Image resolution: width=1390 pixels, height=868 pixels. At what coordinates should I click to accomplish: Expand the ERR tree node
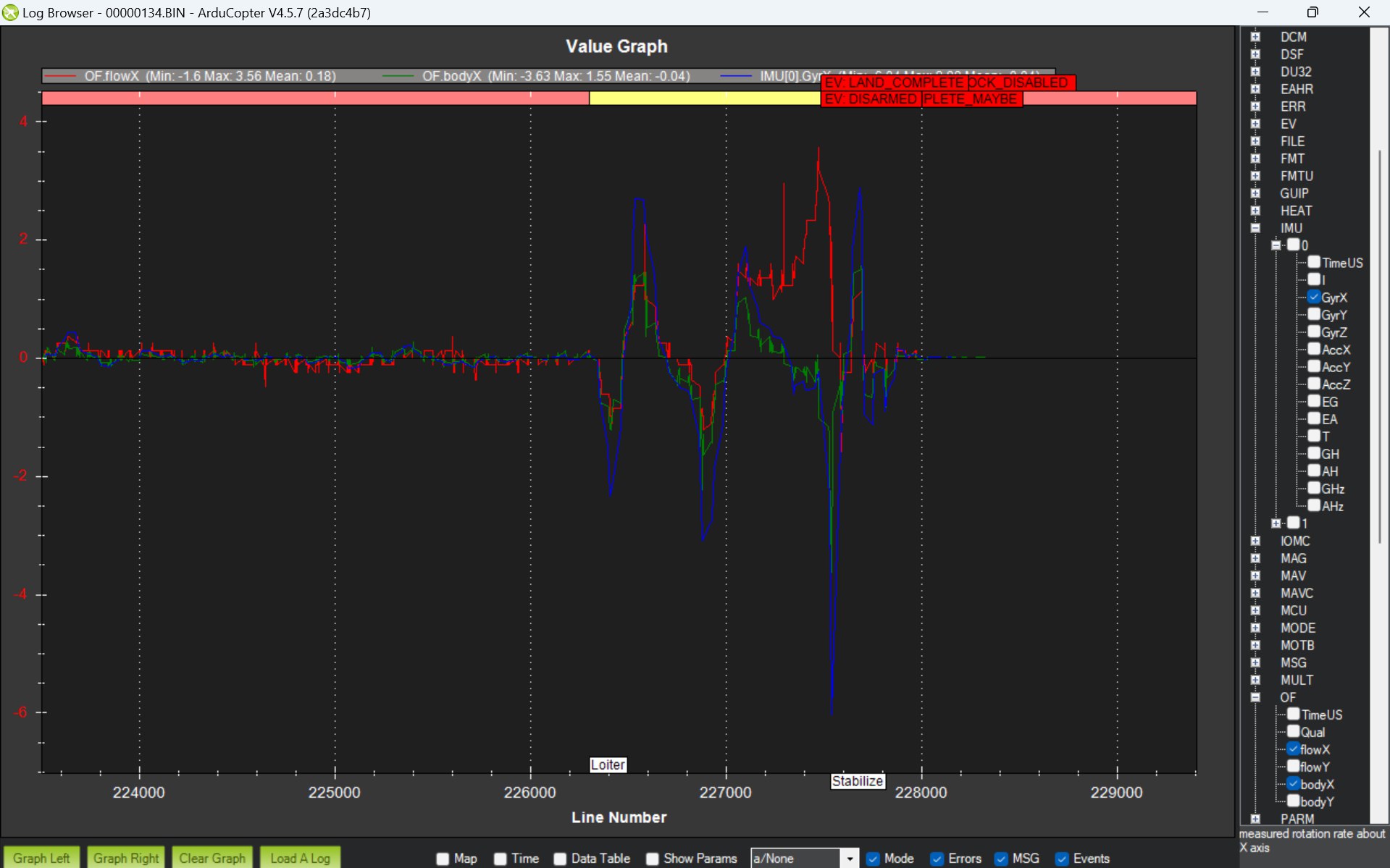tap(1255, 106)
